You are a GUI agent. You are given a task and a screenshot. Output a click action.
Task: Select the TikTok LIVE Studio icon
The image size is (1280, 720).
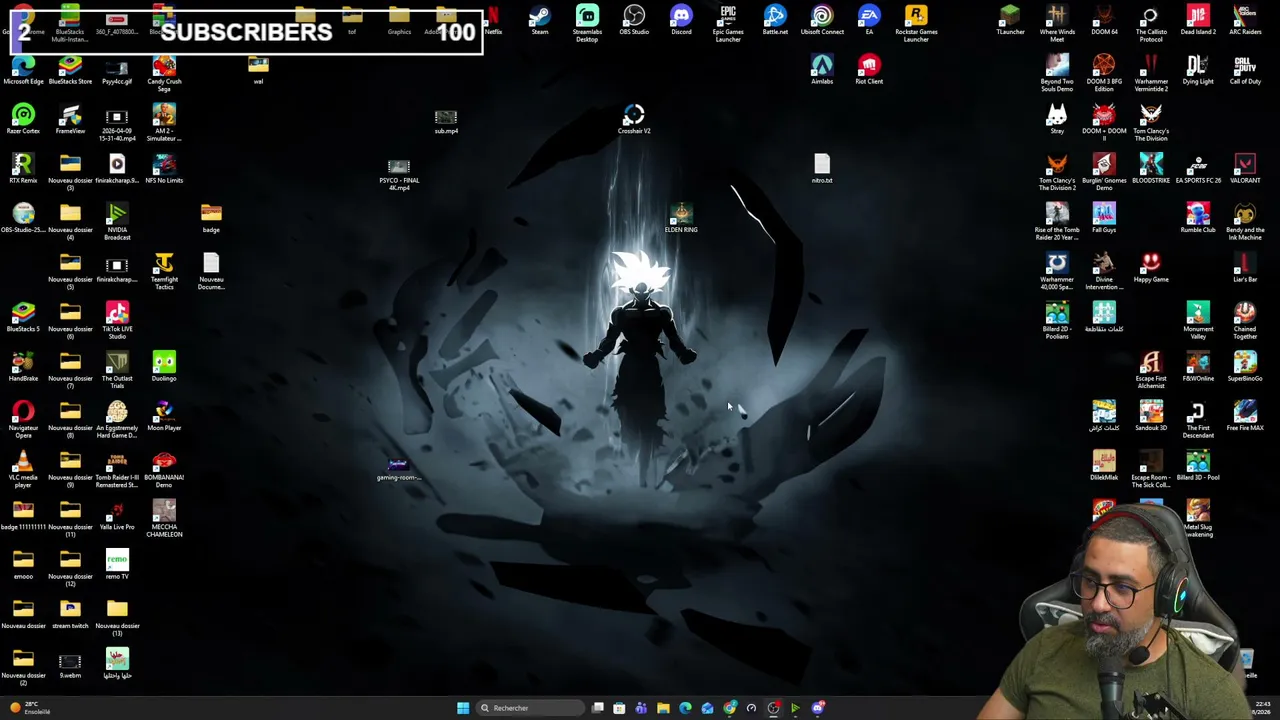[x=117, y=321]
